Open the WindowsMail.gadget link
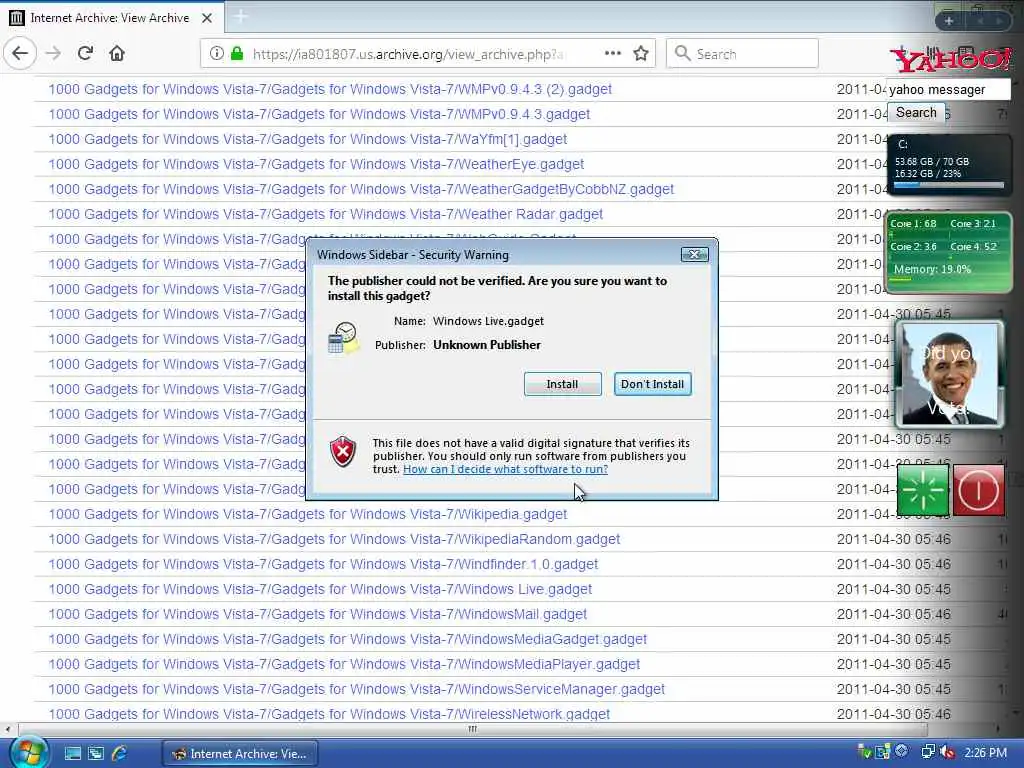1024x768 pixels. pos(317,614)
